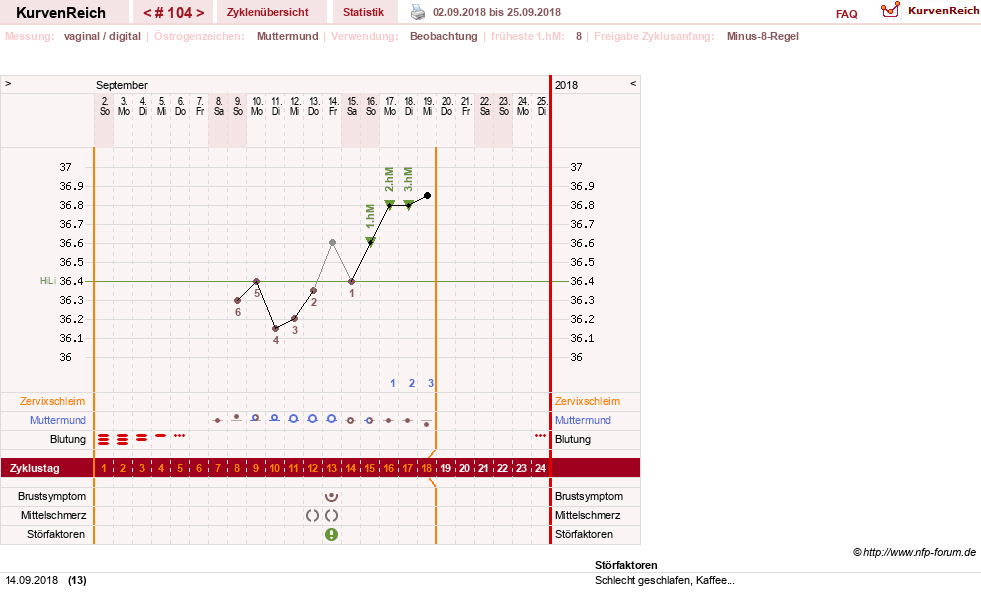Click heavy bleeding symbol on cycle day 2
This screenshot has height=604, width=981.
123,439
